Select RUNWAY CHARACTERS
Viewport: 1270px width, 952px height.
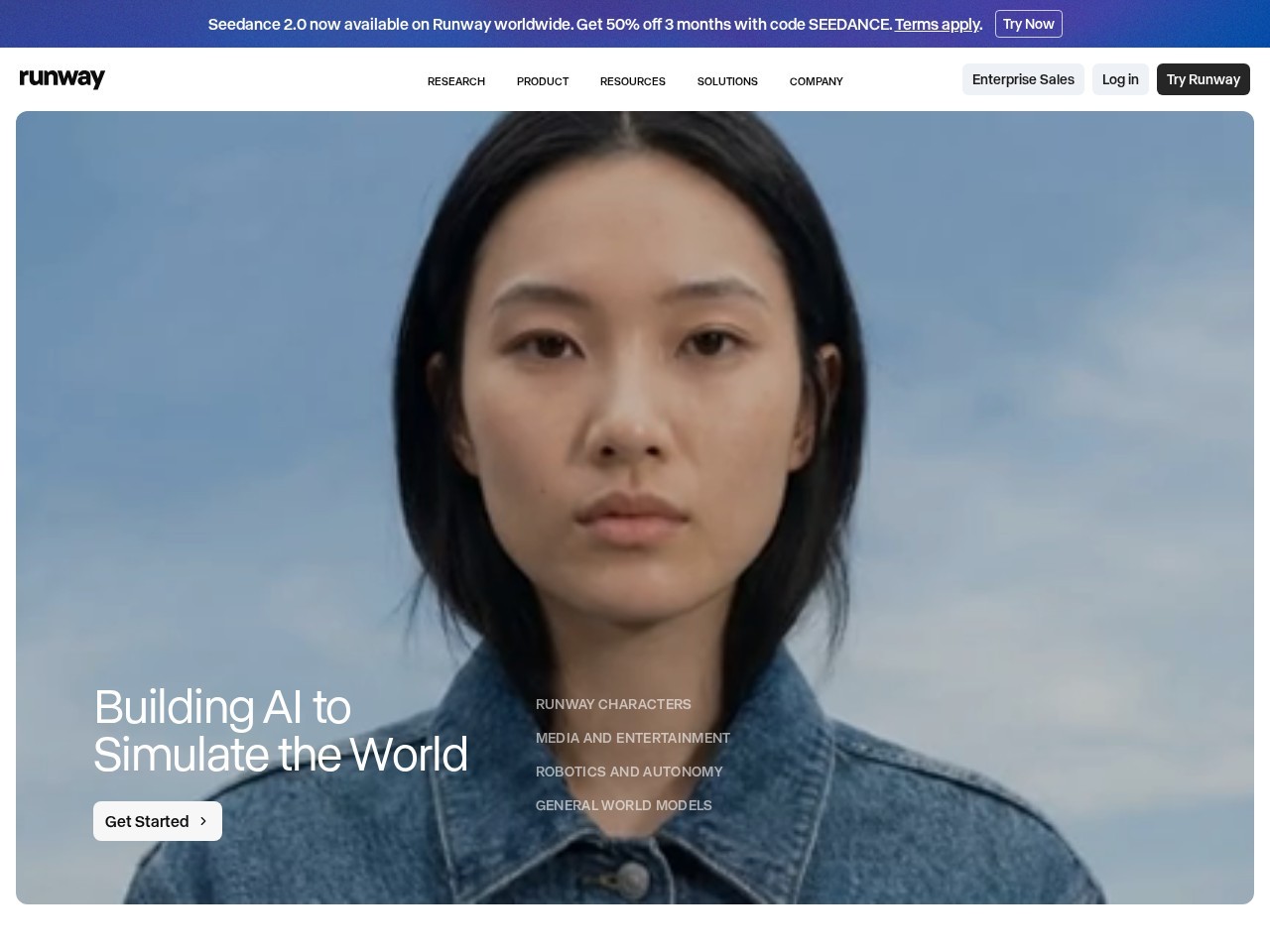click(613, 704)
